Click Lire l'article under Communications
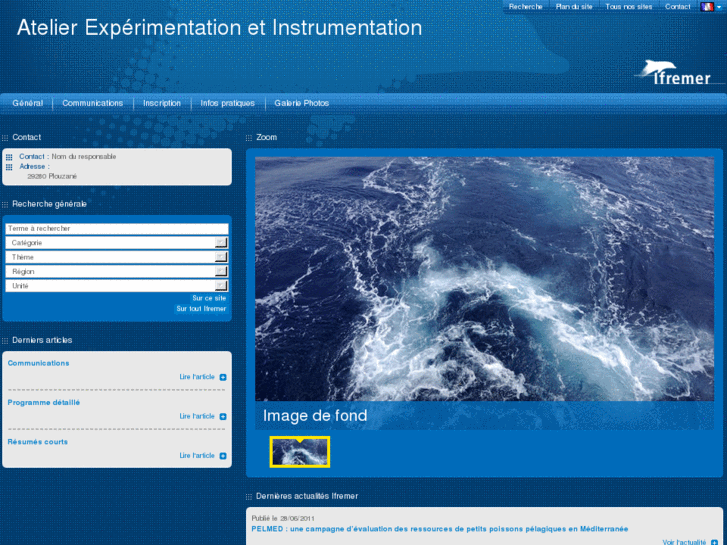The width and height of the screenshot is (727, 545). [x=197, y=377]
